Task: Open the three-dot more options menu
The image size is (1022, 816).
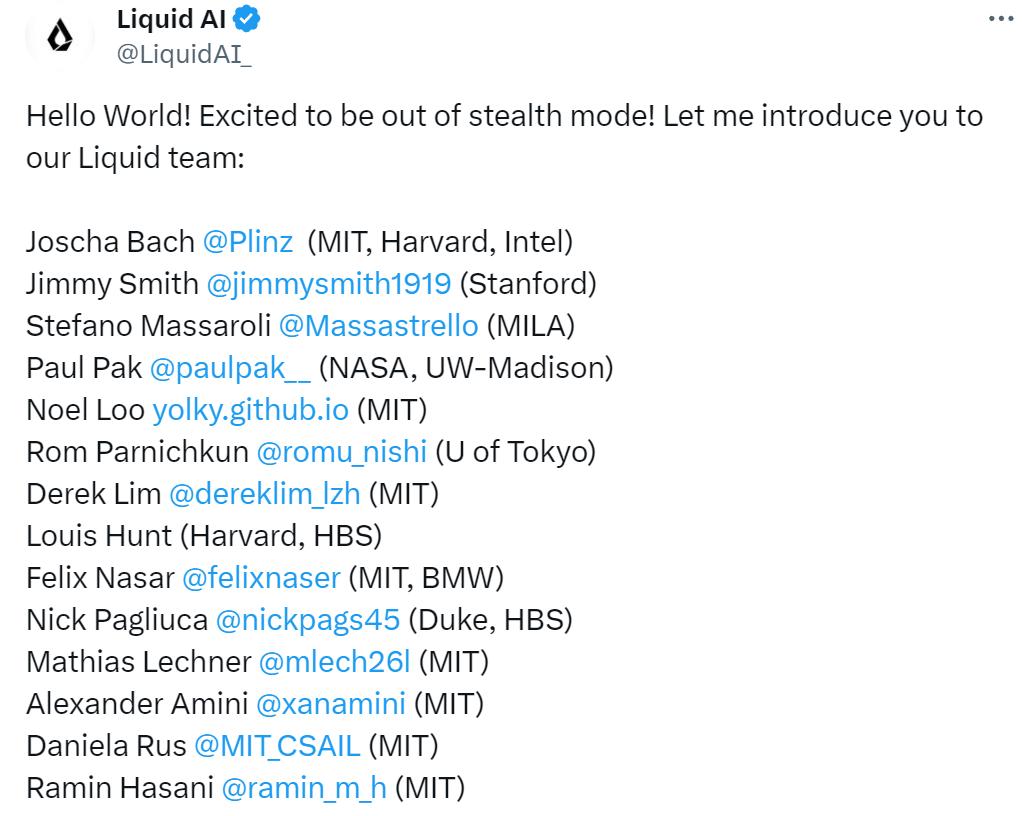Action: 1000,19
